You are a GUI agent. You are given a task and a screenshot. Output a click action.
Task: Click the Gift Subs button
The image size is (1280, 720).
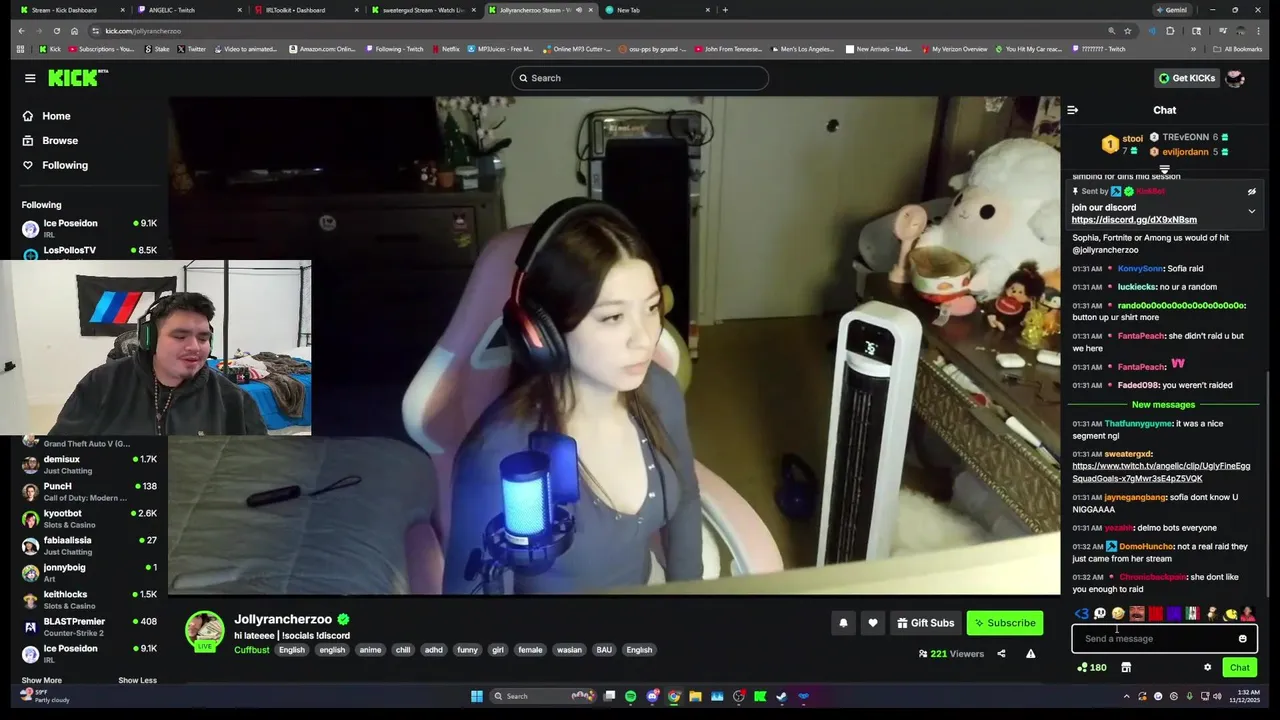tap(925, 623)
